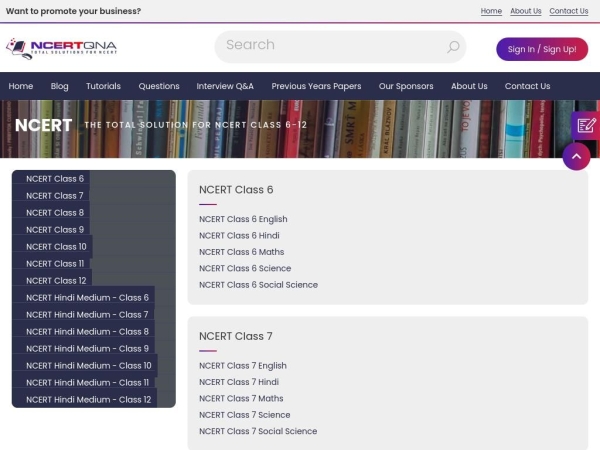The width and height of the screenshot is (600, 450).
Task: Select Home in the navigation menu
Action: pyautogui.click(x=21, y=86)
